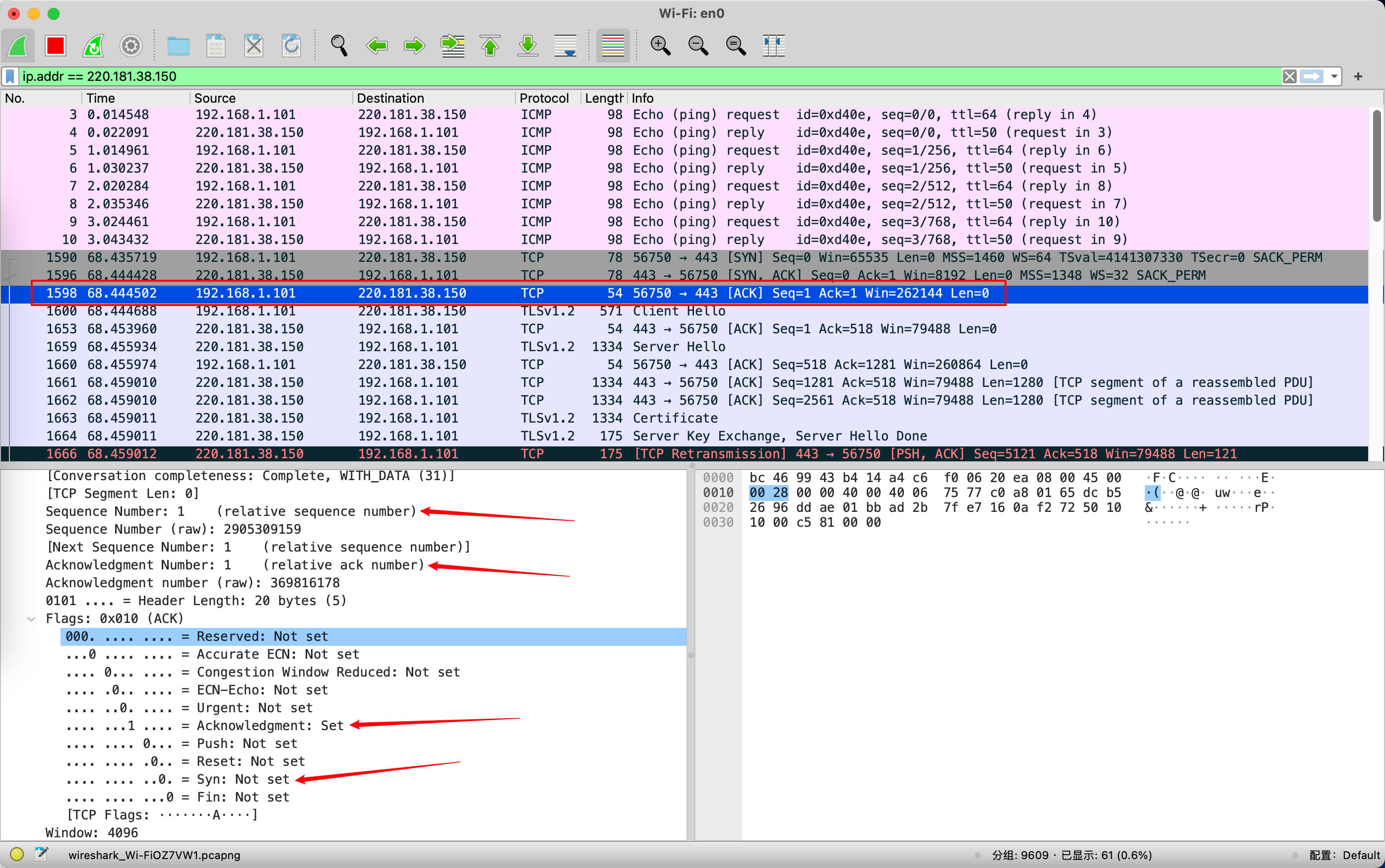The width and height of the screenshot is (1385, 868).
Task: Close the capture file icon
Action: point(253,45)
